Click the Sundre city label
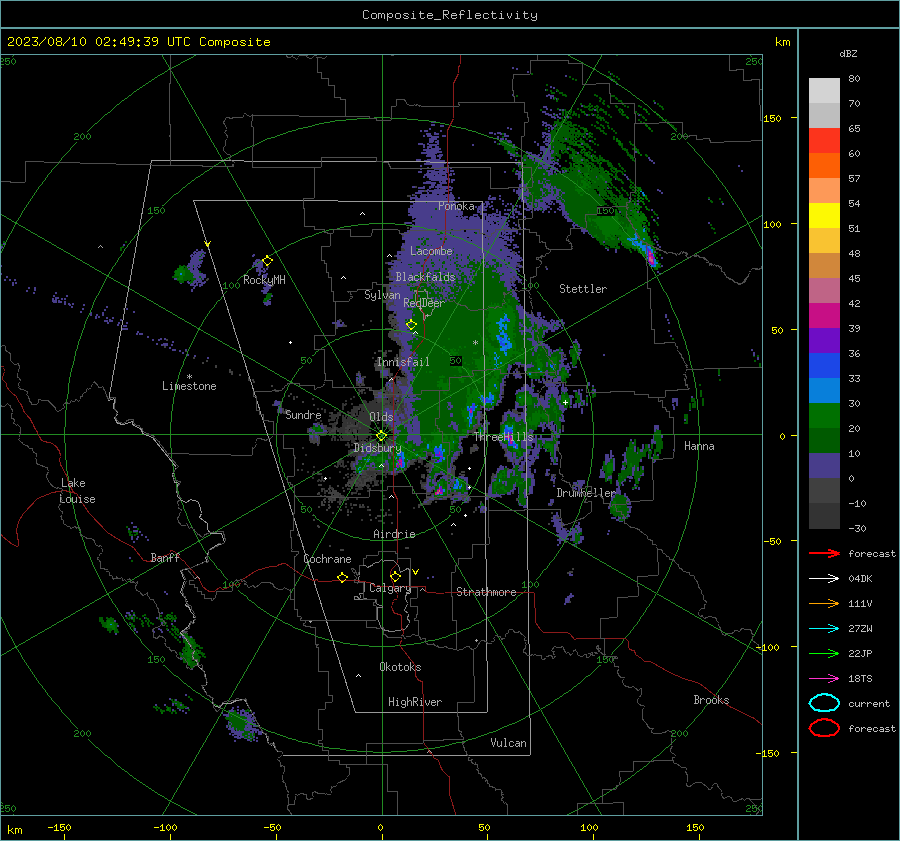Image resolution: width=900 pixels, height=841 pixels. 303,415
